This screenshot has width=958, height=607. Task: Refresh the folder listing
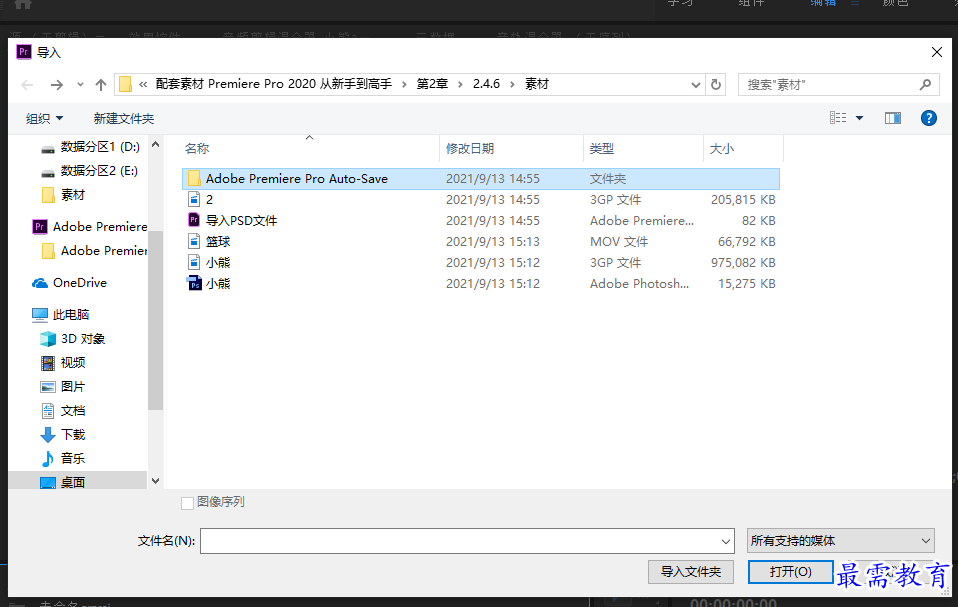[x=715, y=84]
